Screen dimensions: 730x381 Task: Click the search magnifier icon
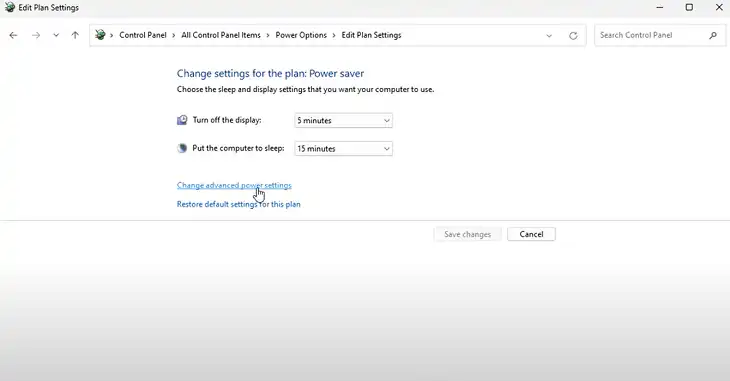coord(713,35)
